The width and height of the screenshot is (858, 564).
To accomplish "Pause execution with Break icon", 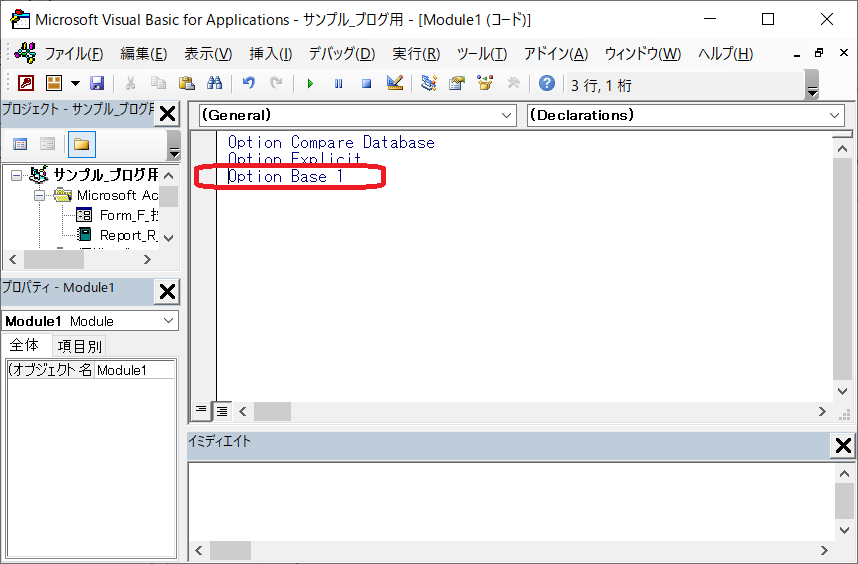I will click(338, 84).
